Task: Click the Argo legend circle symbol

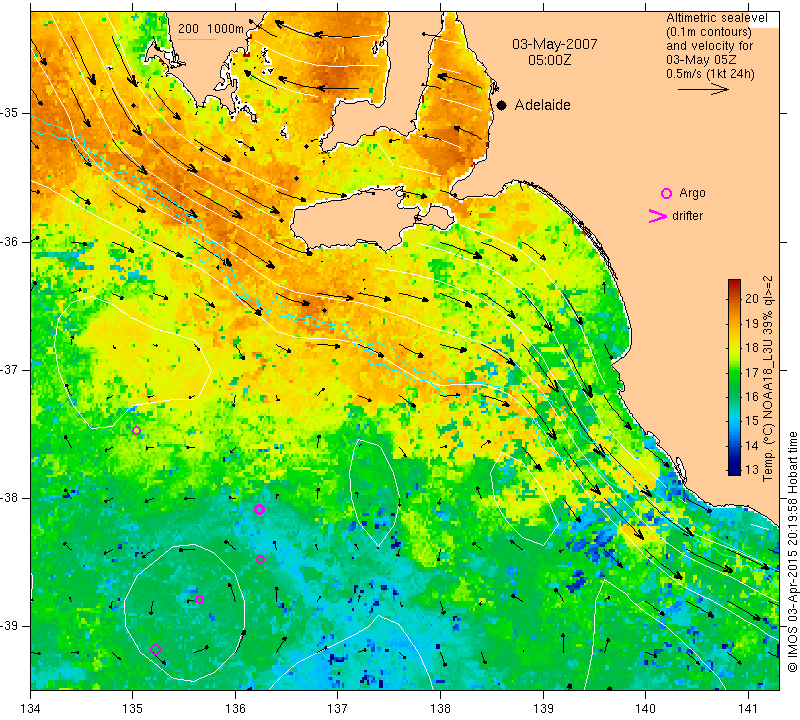Action: pyautogui.click(x=666, y=193)
